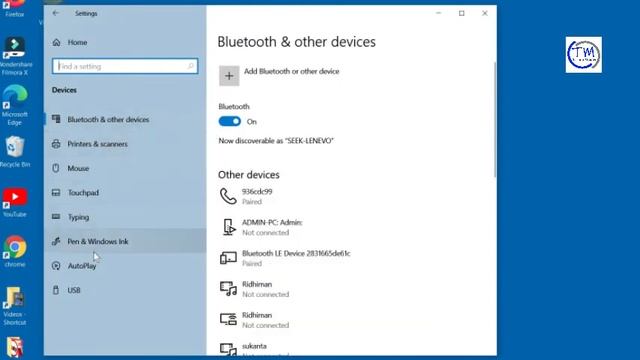Maximize the Settings window
The width and height of the screenshot is (640, 360).
pos(462,13)
